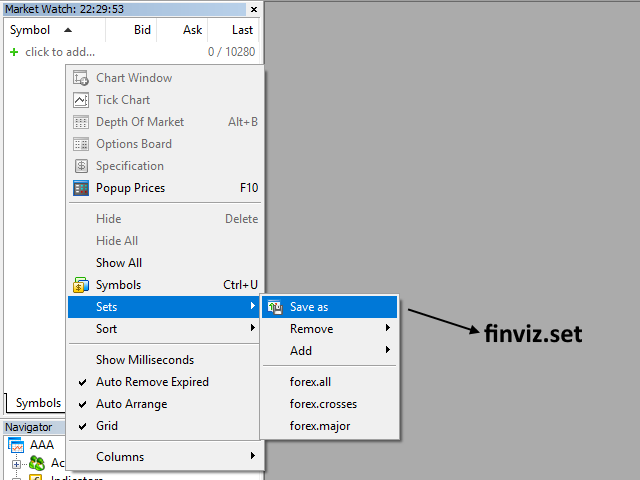Viewport: 640px width, 480px height.
Task: Click the Specification icon
Action: 81,166
